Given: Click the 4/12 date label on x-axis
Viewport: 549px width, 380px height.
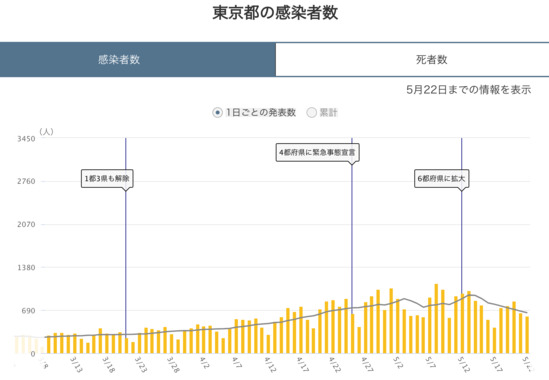Looking at the screenshot, I should pos(270,365).
